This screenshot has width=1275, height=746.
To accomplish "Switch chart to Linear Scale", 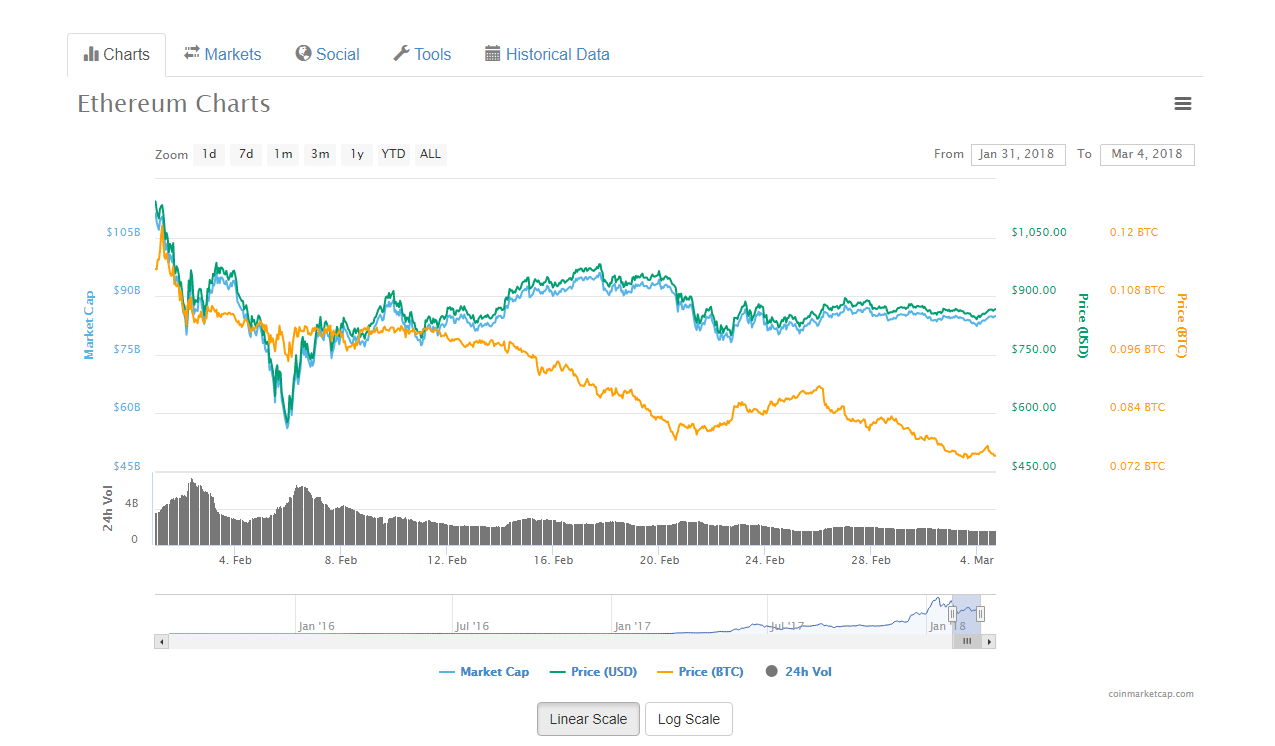I will coord(588,719).
